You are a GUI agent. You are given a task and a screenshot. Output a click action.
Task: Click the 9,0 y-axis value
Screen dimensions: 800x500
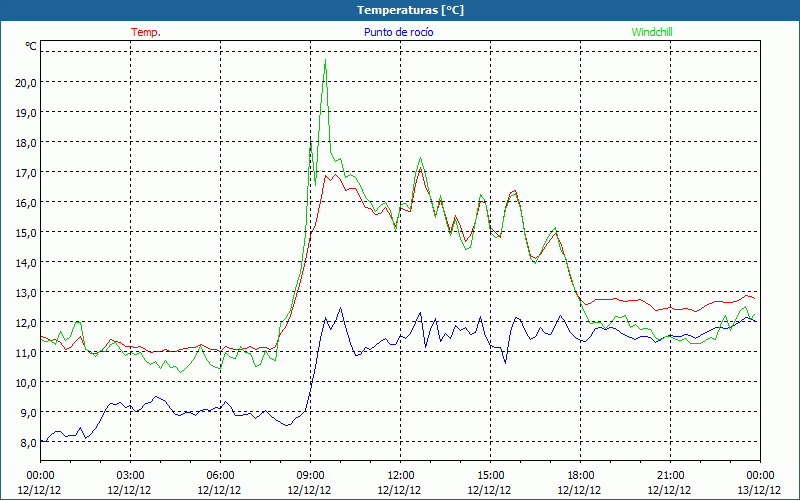pos(28,413)
